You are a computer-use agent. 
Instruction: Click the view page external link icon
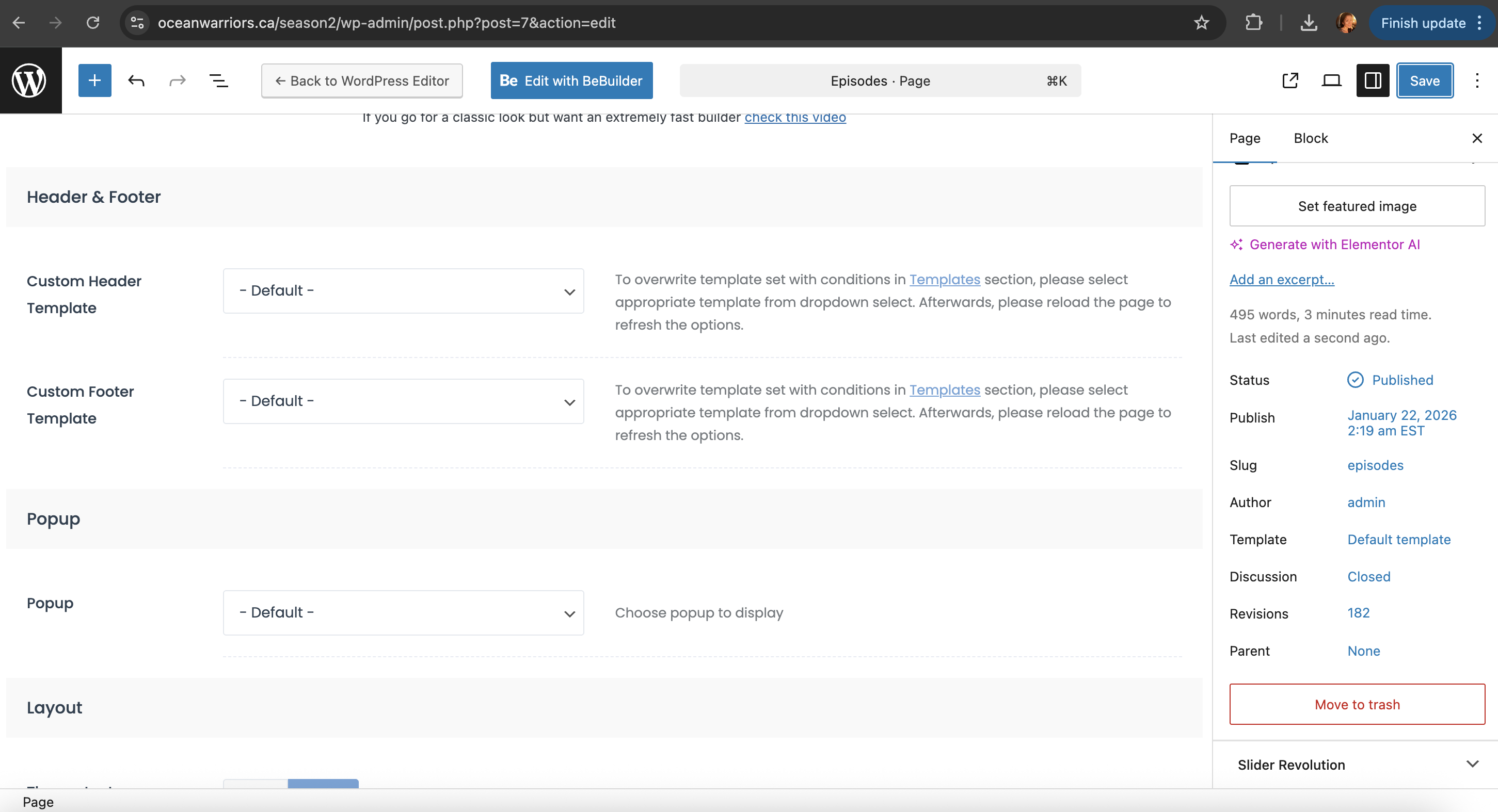coord(1290,80)
